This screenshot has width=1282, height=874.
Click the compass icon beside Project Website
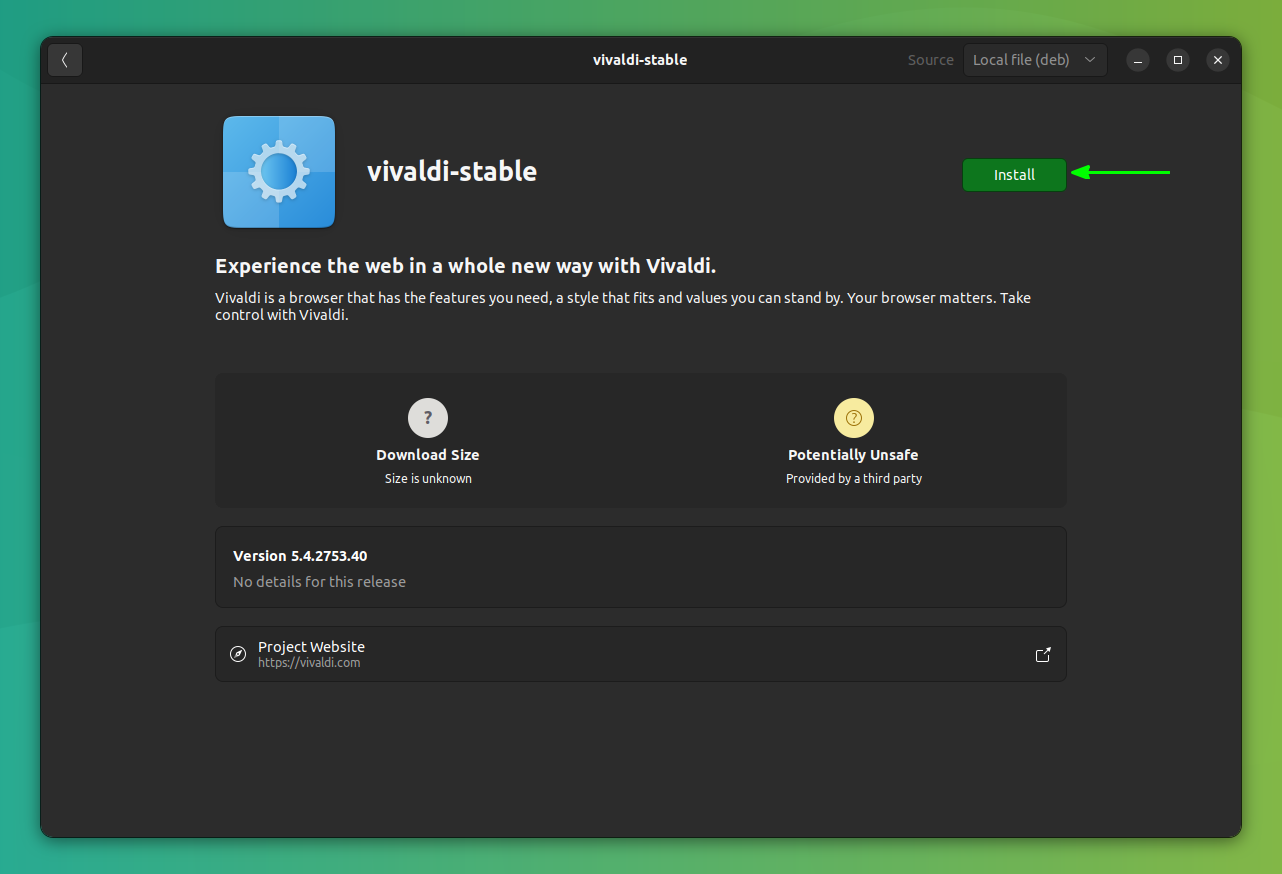[238, 654]
